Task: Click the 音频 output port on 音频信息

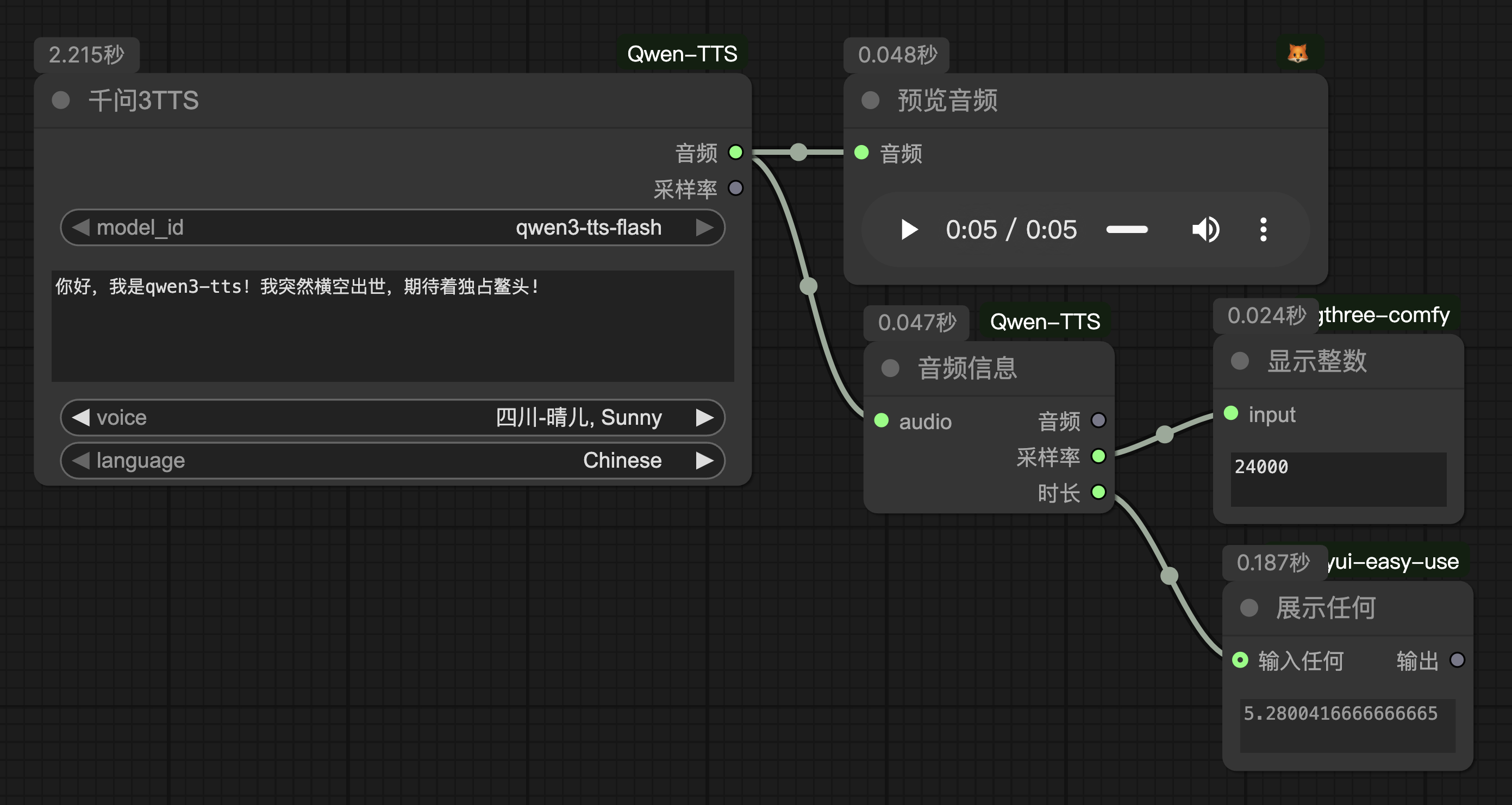Action: coord(1098,420)
